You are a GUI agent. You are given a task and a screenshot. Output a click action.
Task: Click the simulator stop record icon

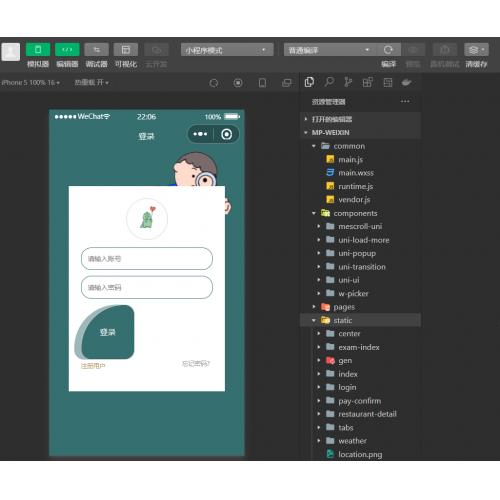coord(238,83)
